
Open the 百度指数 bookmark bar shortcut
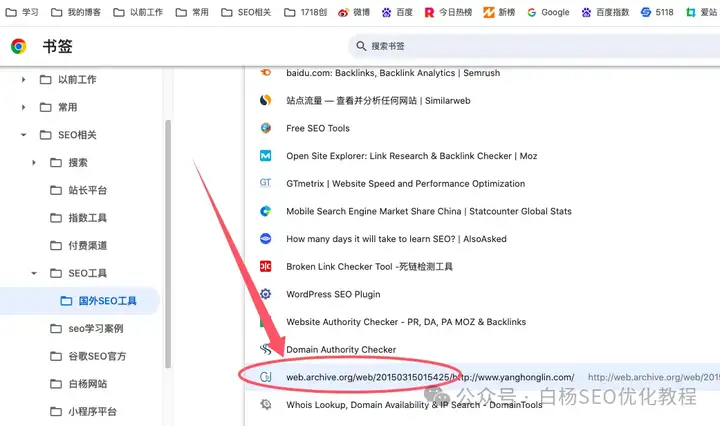[x=605, y=12]
